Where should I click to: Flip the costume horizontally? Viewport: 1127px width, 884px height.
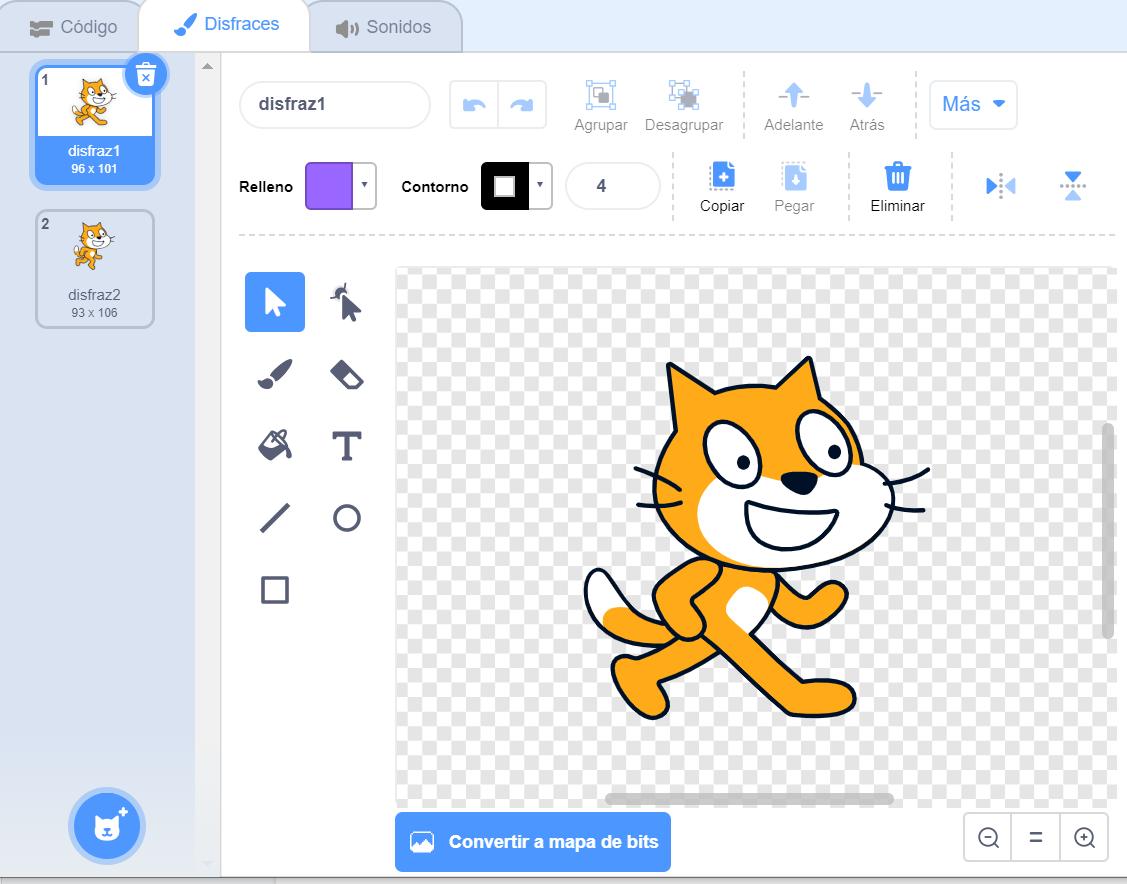click(1000, 186)
